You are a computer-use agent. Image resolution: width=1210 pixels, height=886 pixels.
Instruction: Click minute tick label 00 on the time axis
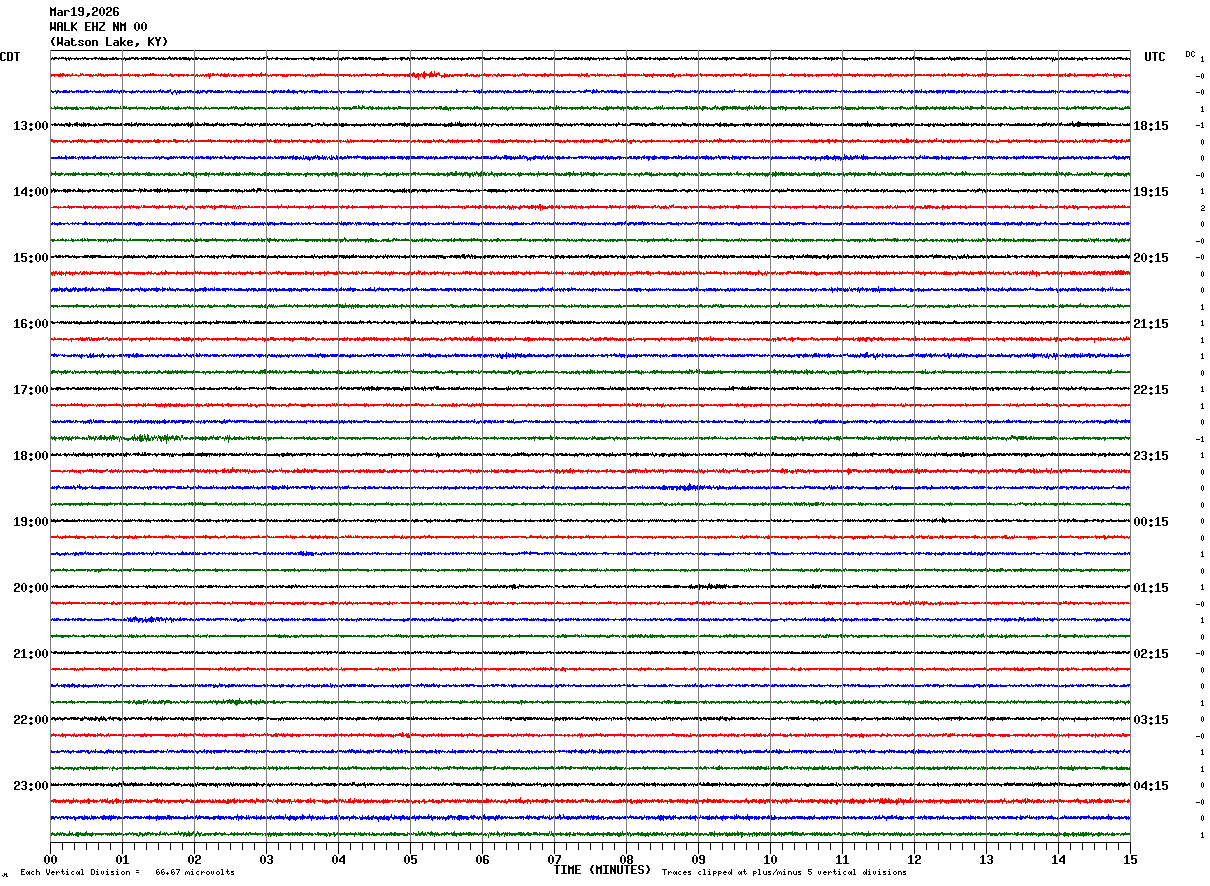pyautogui.click(x=50, y=859)
